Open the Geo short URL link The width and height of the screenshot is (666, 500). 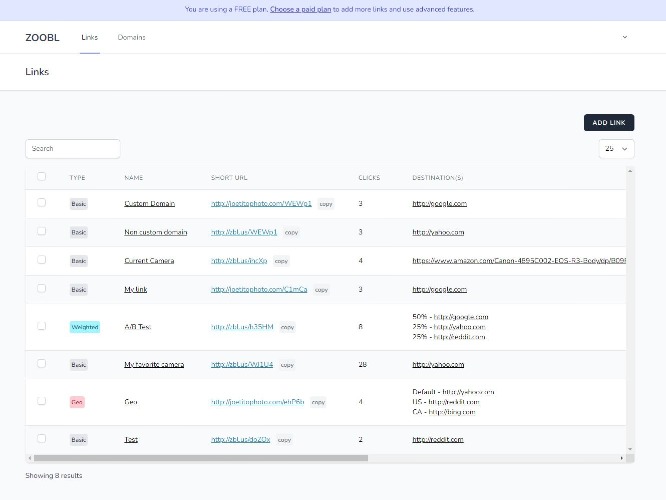(257, 402)
